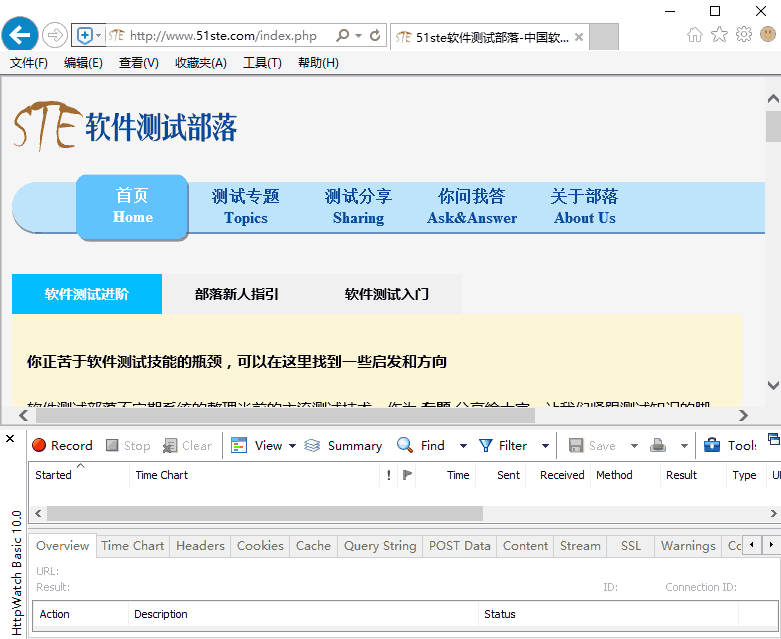Expand the Filter dropdown arrow
Viewport: 781px width, 639px height.
tap(545, 445)
